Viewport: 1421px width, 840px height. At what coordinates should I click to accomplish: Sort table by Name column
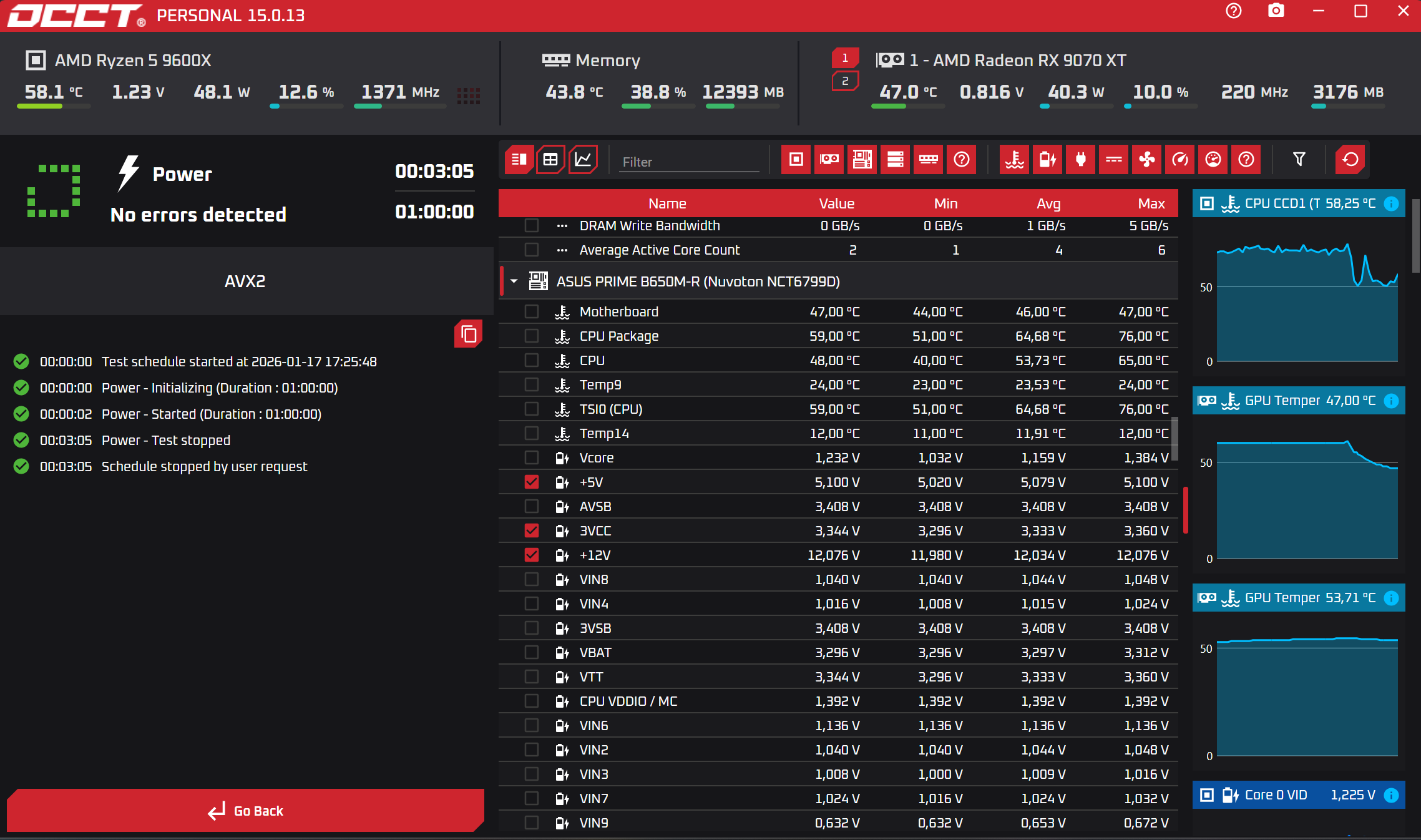coord(667,203)
